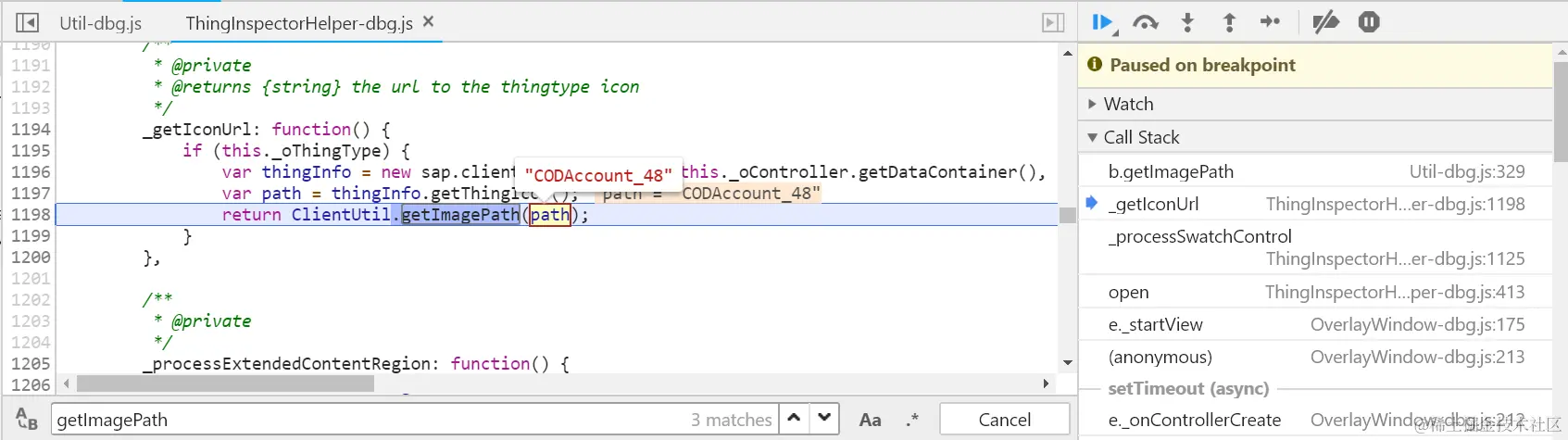
Task: Click the down arrow of the vertical code scrollbar
Action: 1067,362
